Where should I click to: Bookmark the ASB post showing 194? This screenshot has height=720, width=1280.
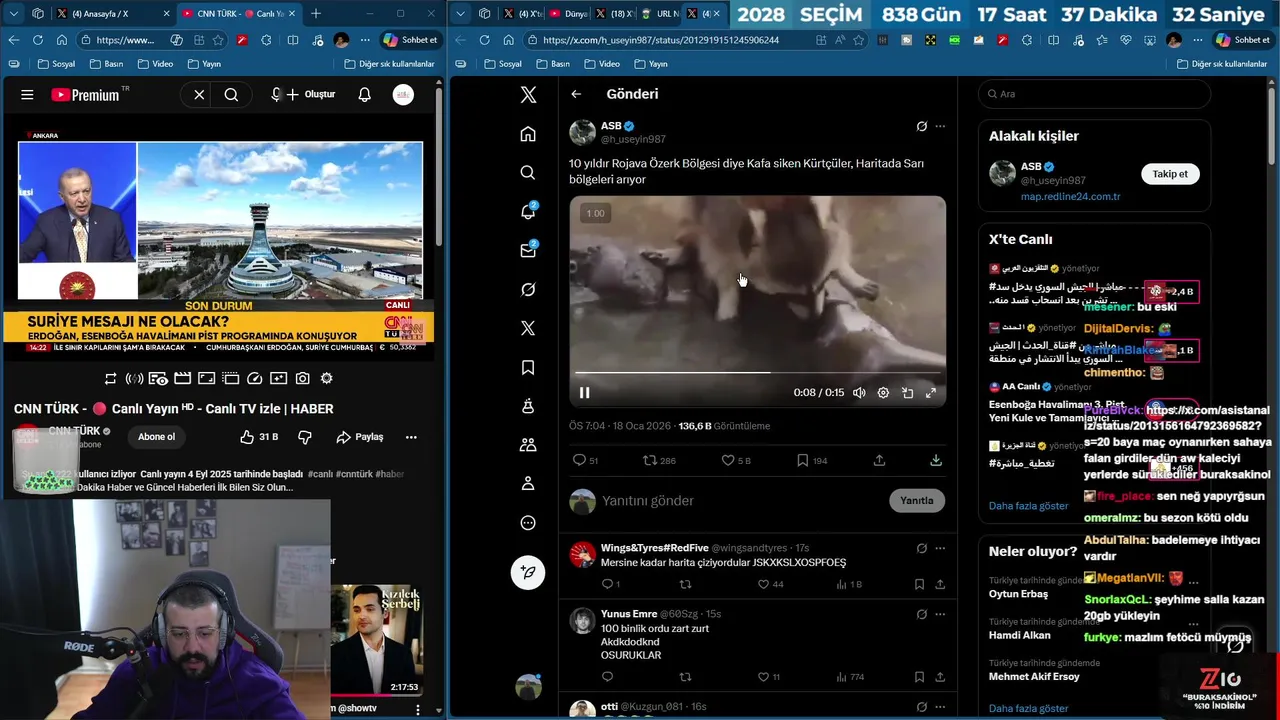(812, 460)
